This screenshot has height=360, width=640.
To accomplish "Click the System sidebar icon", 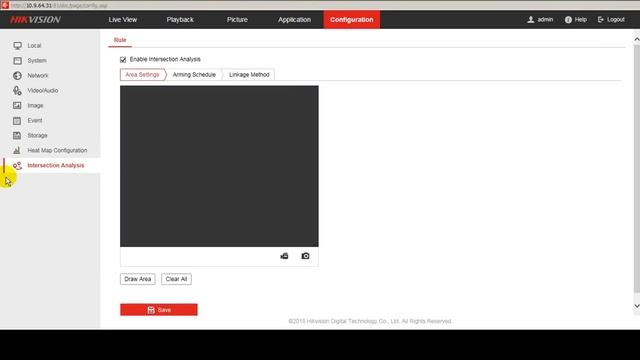I will [17, 60].
